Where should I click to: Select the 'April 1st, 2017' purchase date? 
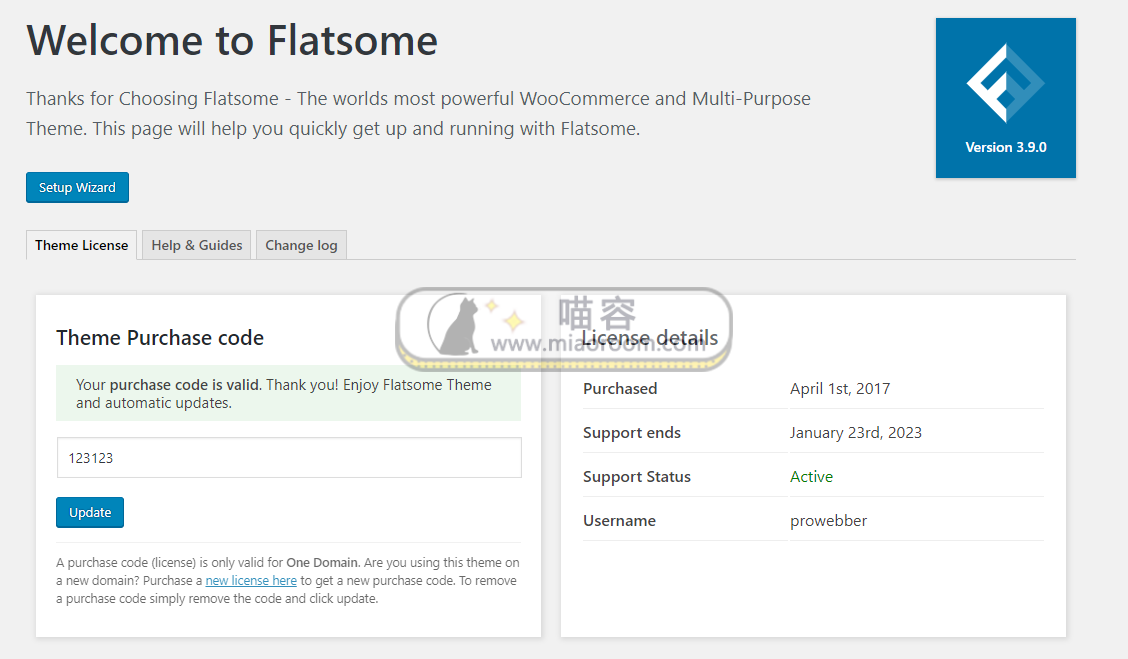point(840,388)
